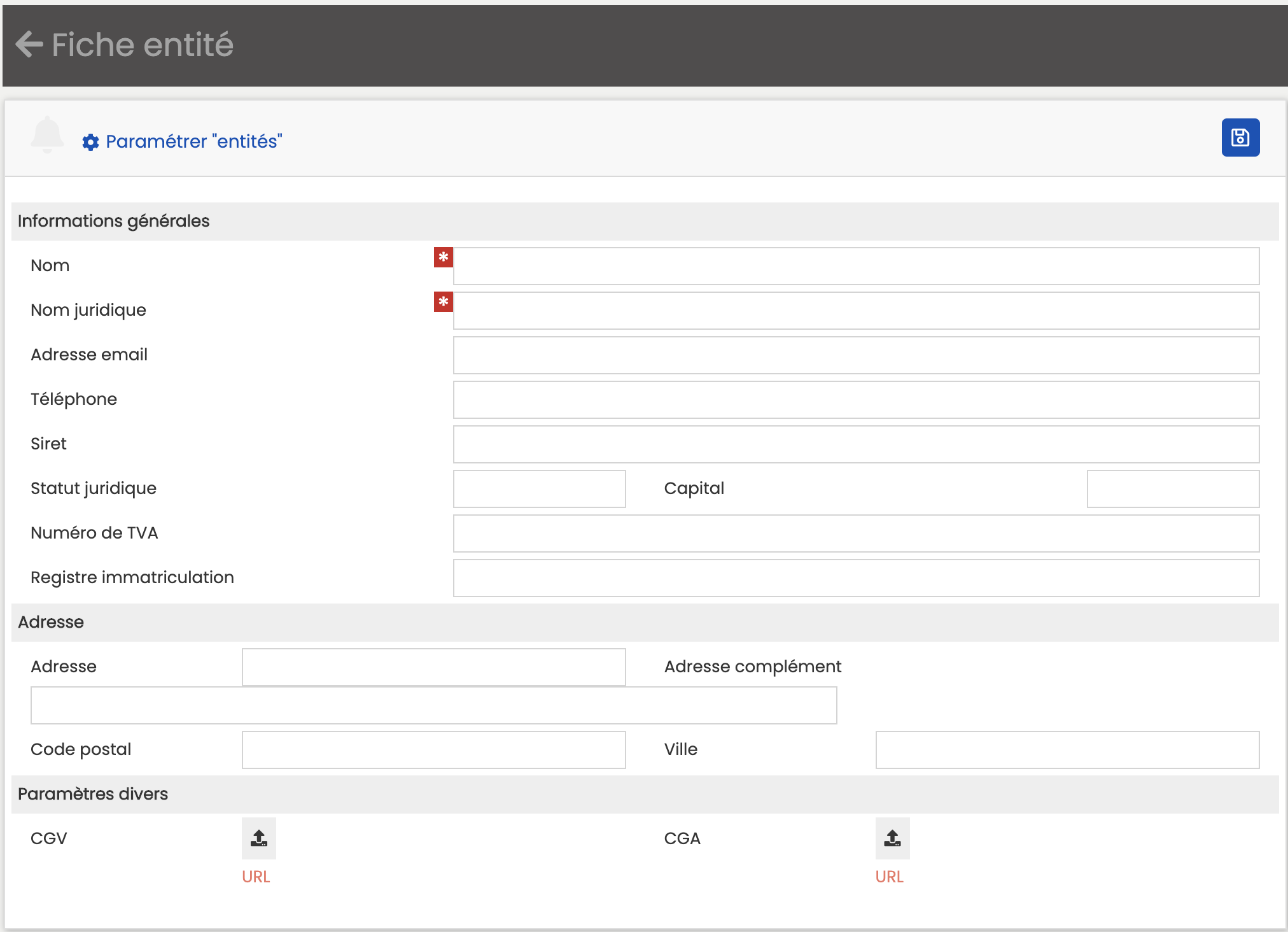Viewport: 1288px width, 932px height.
Task: Click the Statut juridique field
Action: [x=540, y=489]
